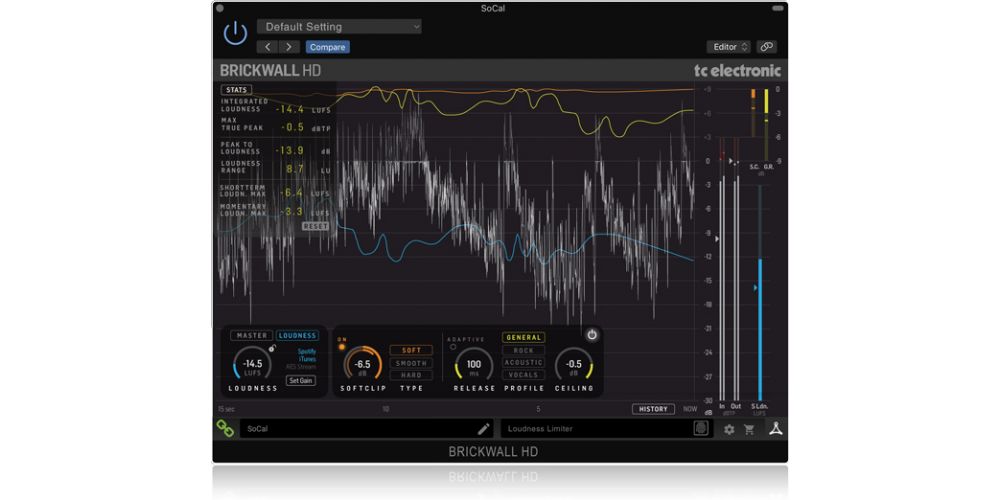
Task: Click the In level meter bar
Action: 722,289
